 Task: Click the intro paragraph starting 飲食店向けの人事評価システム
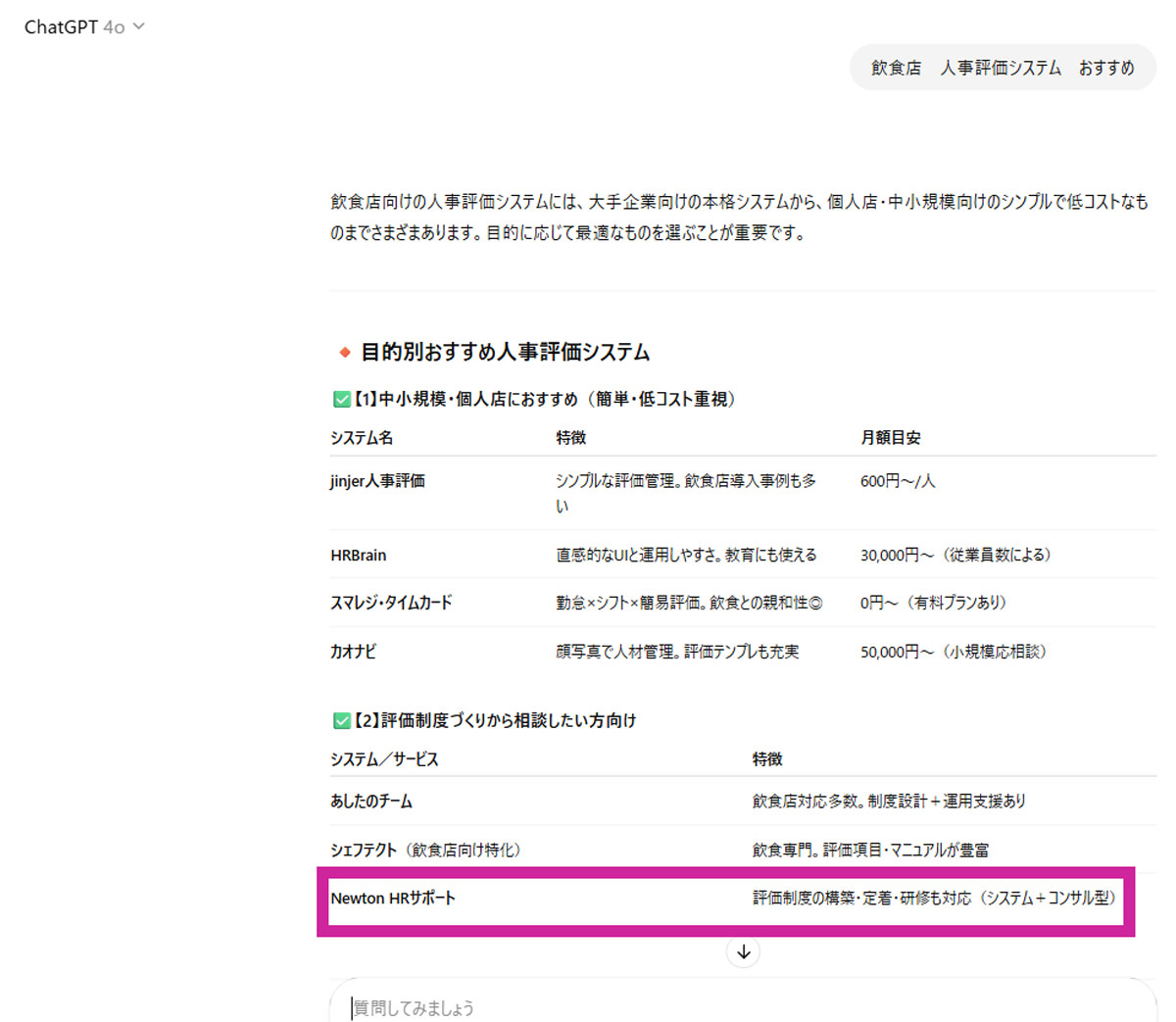pyautogui.click(x=740, y=218)
